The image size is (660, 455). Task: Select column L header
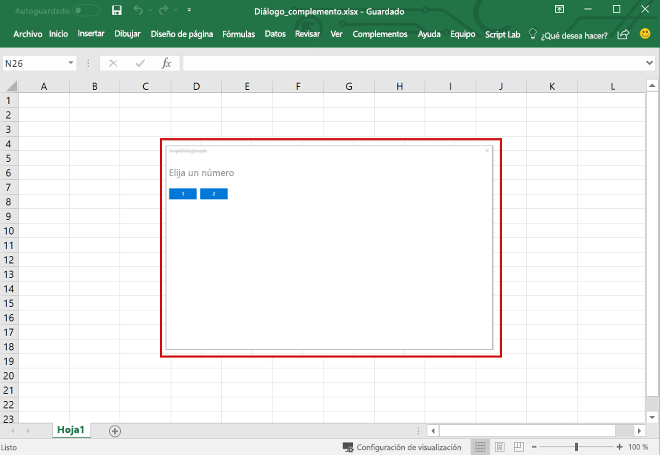[x=612, y=86]
